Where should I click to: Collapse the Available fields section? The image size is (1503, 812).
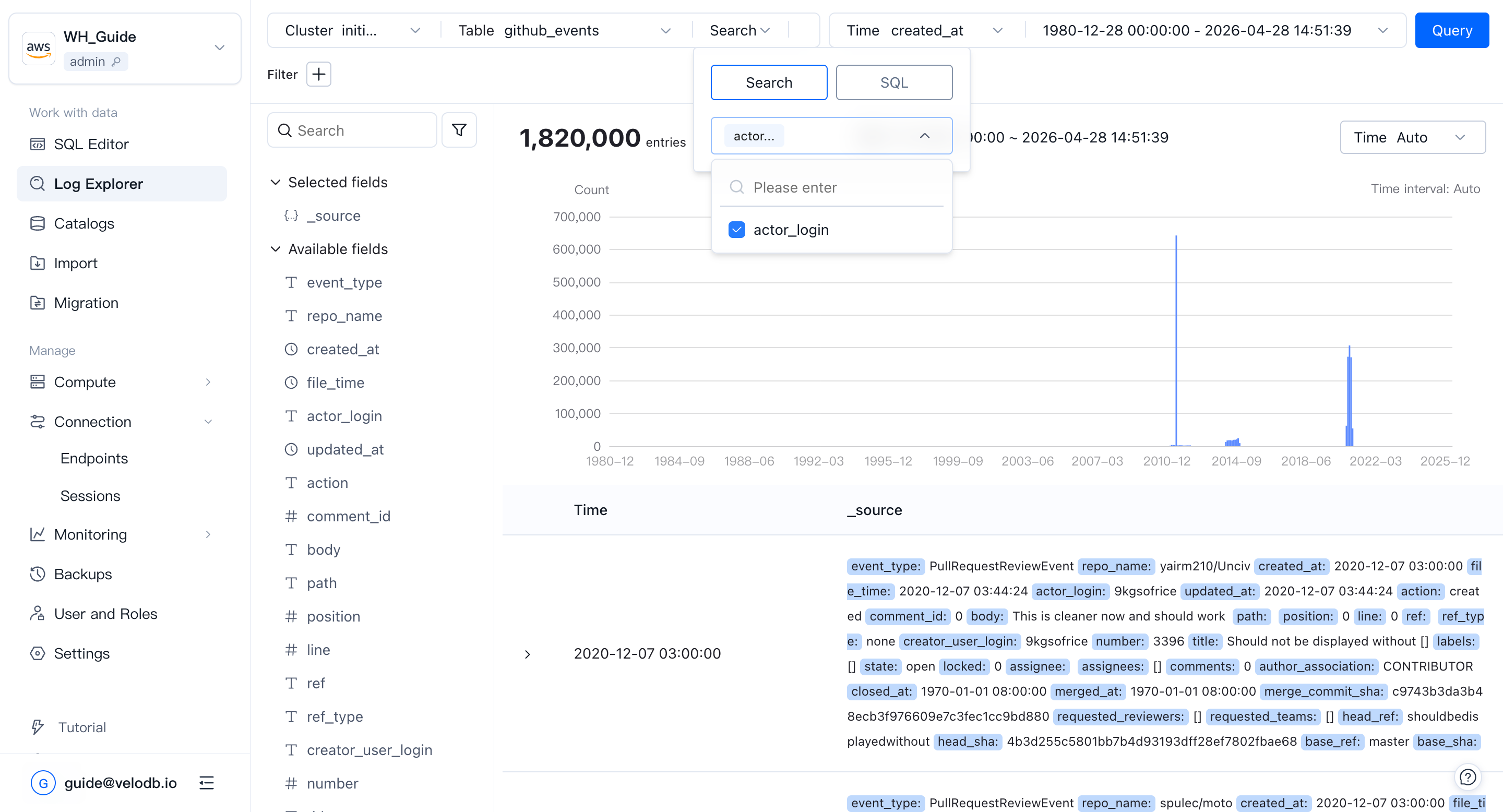(x=276, y=249)
